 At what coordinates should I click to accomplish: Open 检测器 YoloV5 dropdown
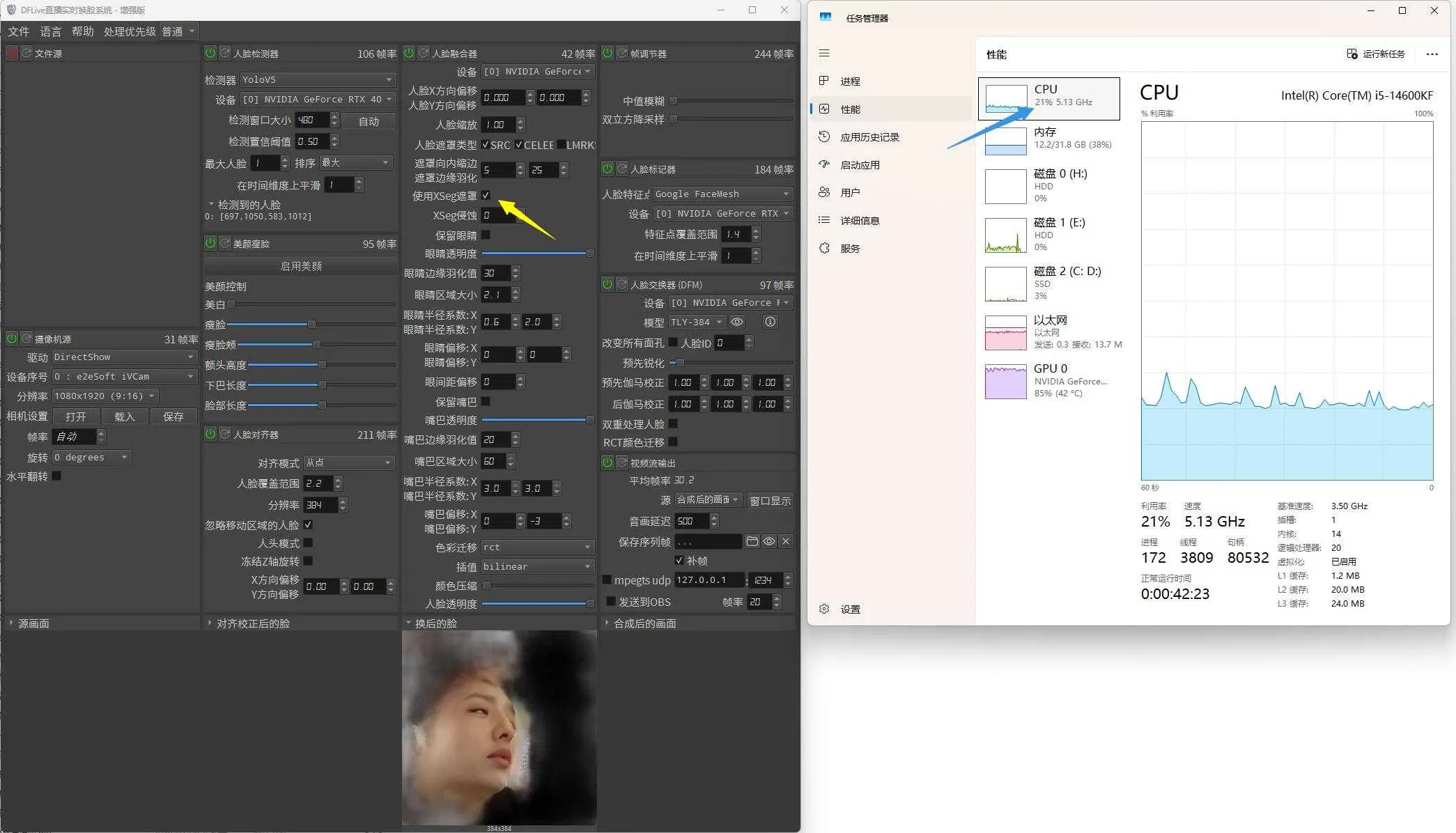click(x=318, y=79)
